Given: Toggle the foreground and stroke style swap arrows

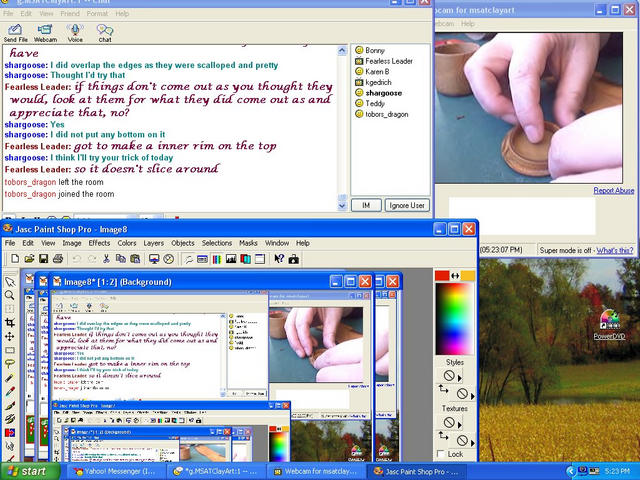Looking at the screenshot, I should 443,389.
